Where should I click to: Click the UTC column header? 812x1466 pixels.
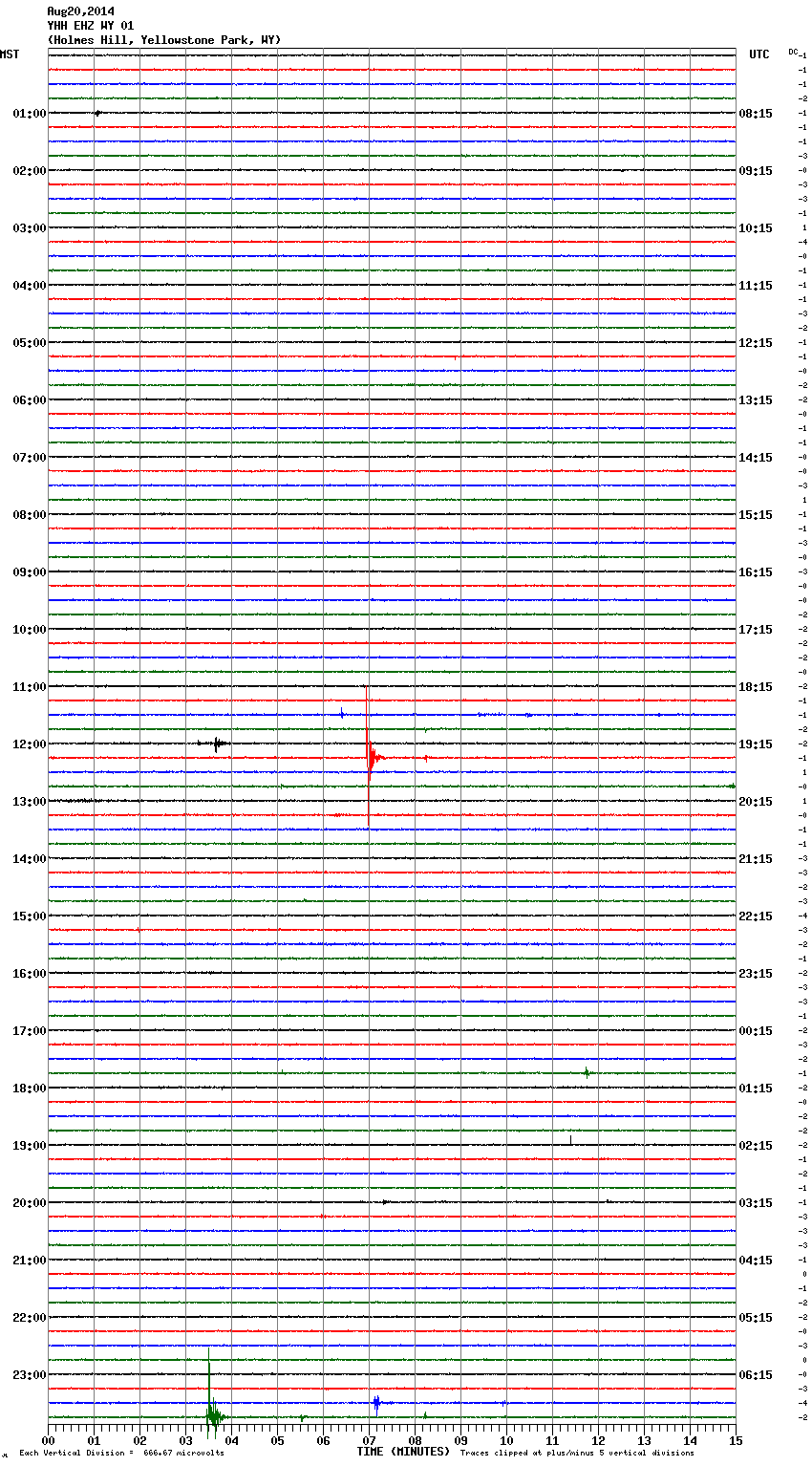point(759,54)
